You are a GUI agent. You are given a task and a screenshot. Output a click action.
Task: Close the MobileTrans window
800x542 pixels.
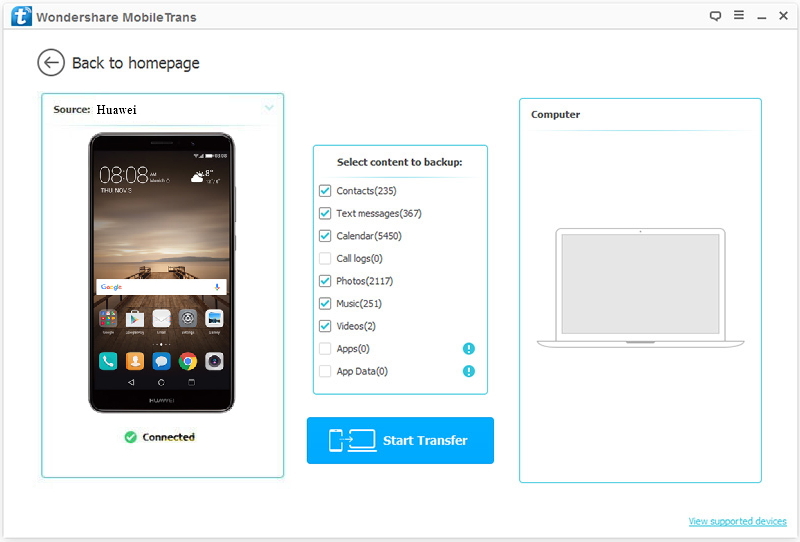[783, 16]
